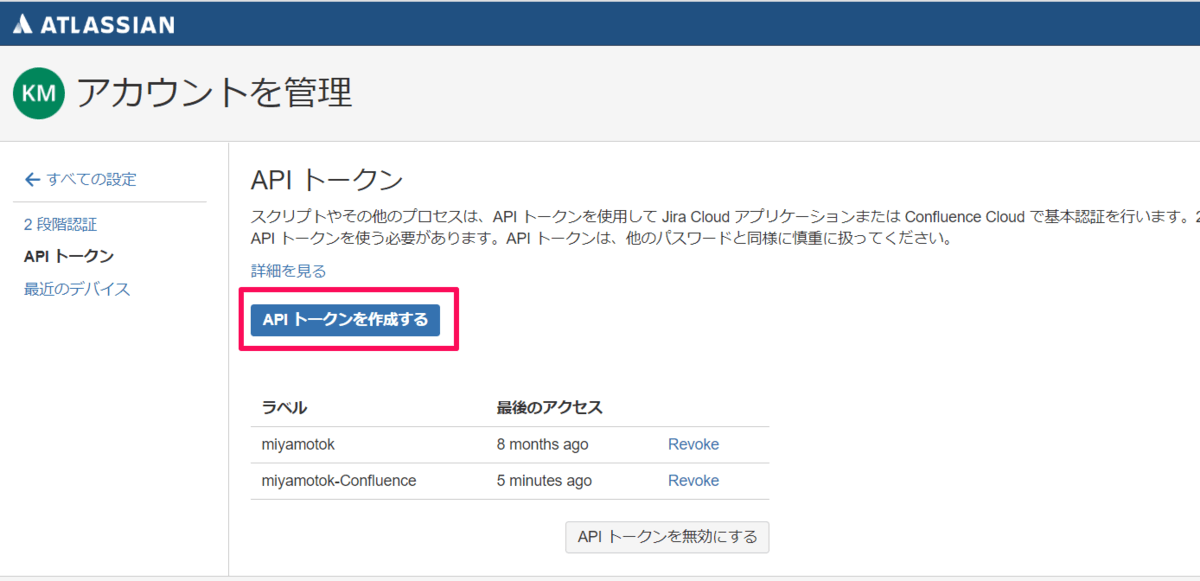This screenshot has height=581, width=1200.
Task: Select API トークン in the sidebar
Action: (69, 256)
